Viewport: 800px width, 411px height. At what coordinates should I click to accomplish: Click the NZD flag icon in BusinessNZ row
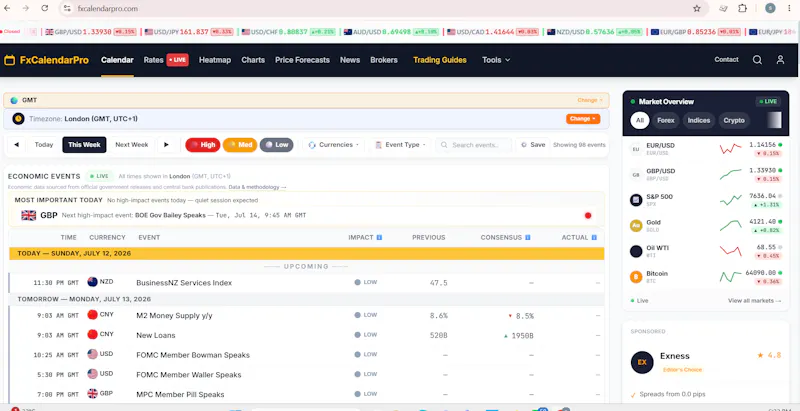pyautogui.click(x=92, y=282)
